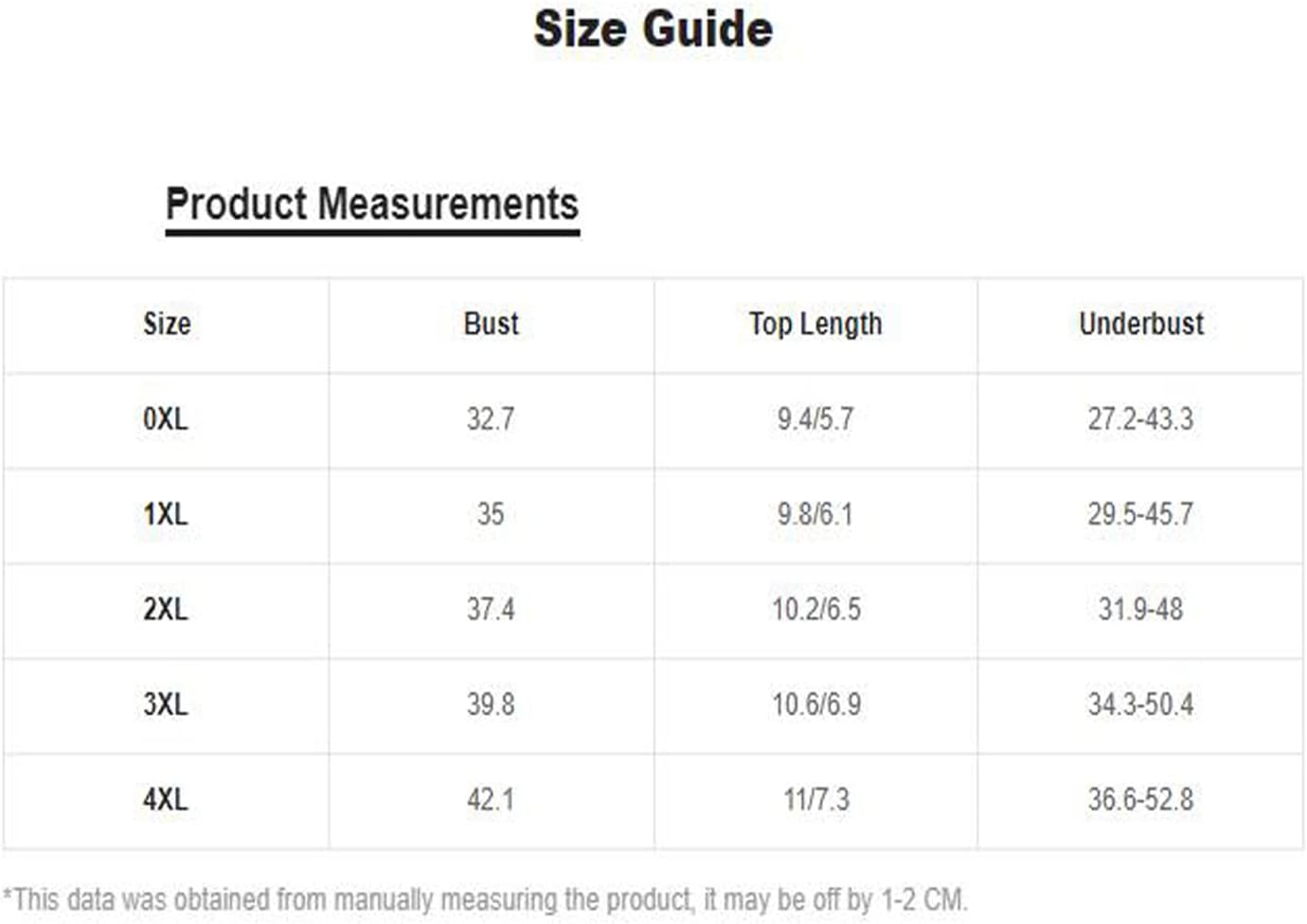Viewport: 1307px width, 924px height.
Task: Click the 36.6-52.8 underbust cell
Action: coord(1140,799)
